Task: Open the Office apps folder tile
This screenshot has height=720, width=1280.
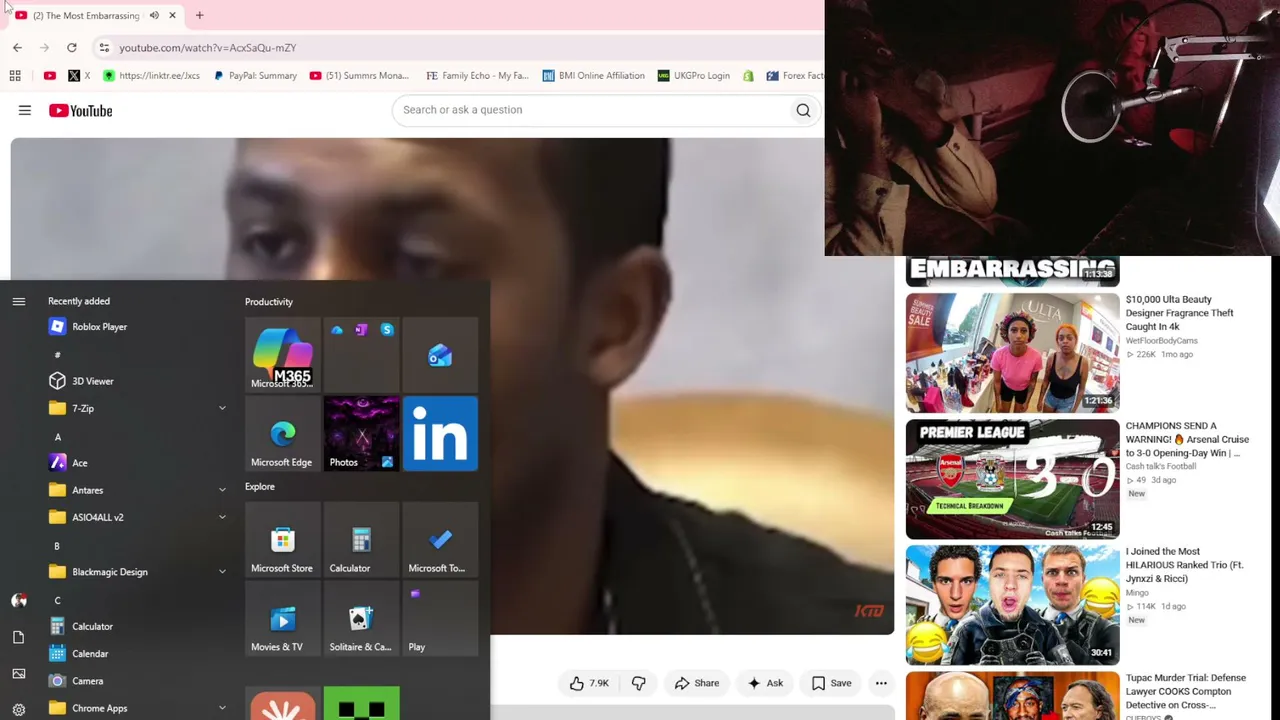Action: coord(361,355)
